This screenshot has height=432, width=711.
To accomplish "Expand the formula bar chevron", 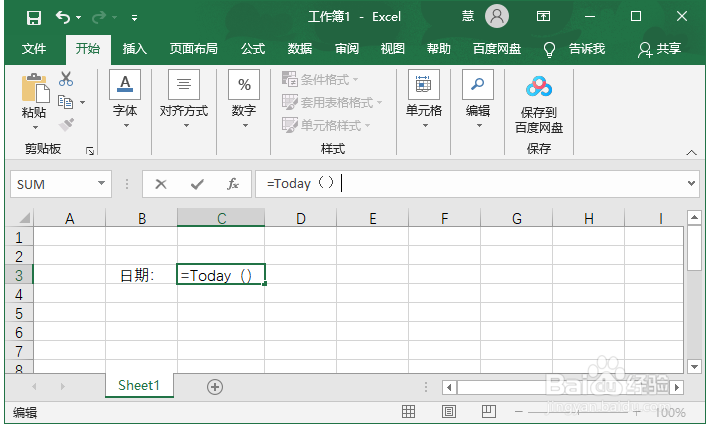I will pos(691,184).
